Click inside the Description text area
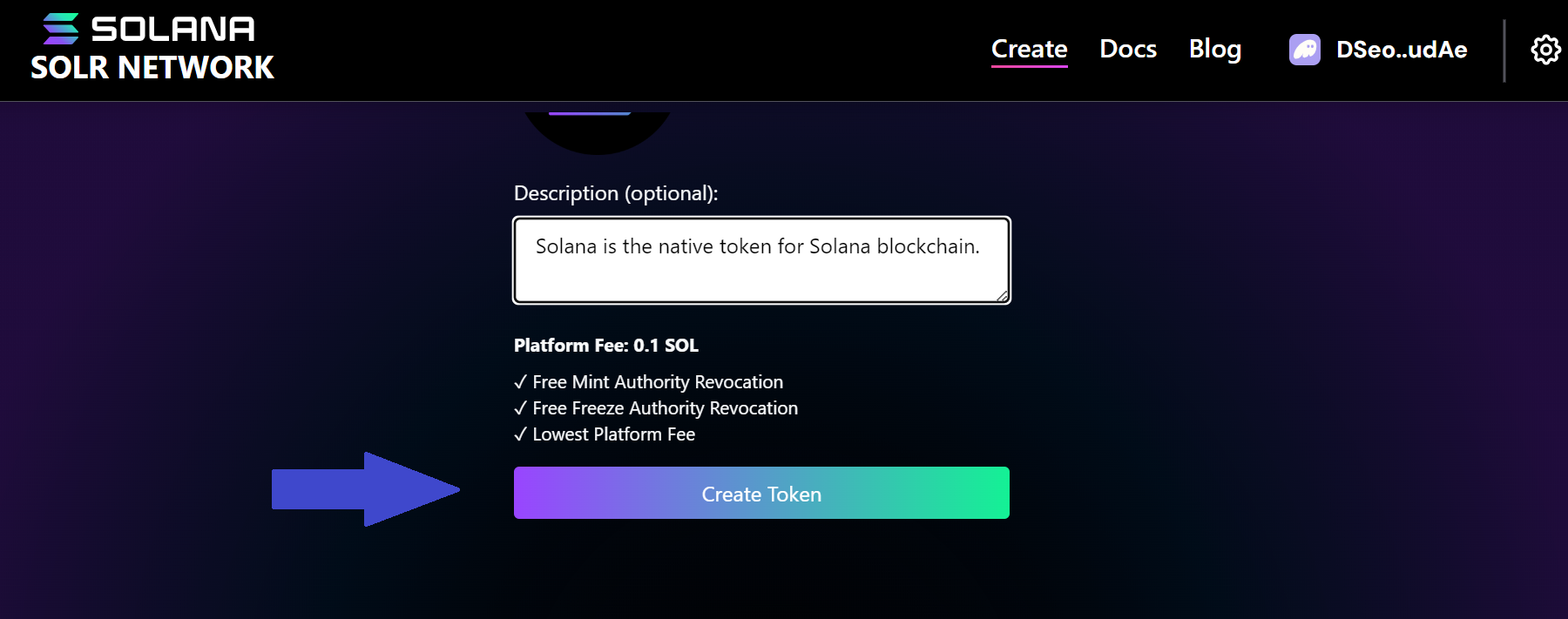Viewport: 1568px width, 619px height. pyautogui.click(x=761, y=259)
